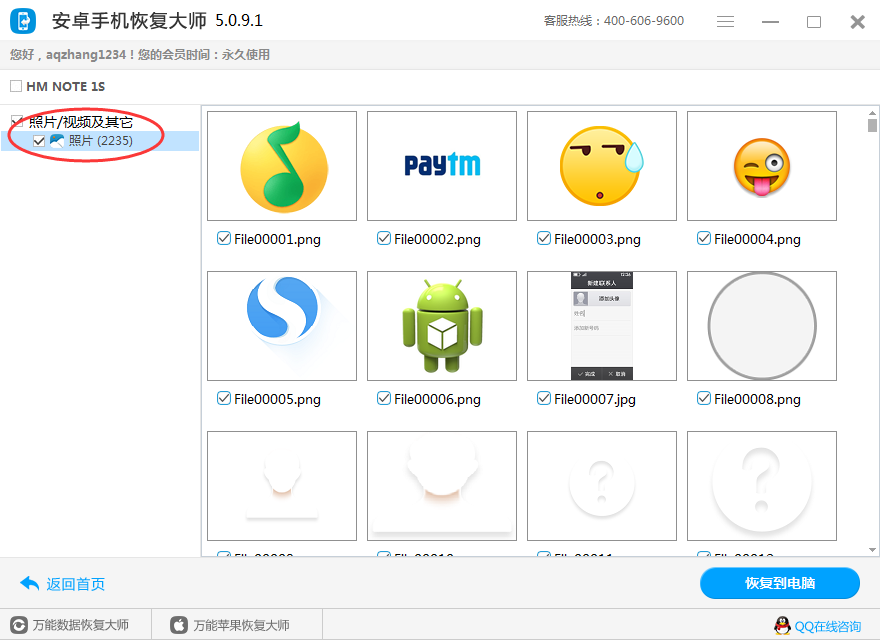Image resolution: width=880 pixels, height=640 pixels.
Task: Click the File00006.png file name
Action: [437, 399]
